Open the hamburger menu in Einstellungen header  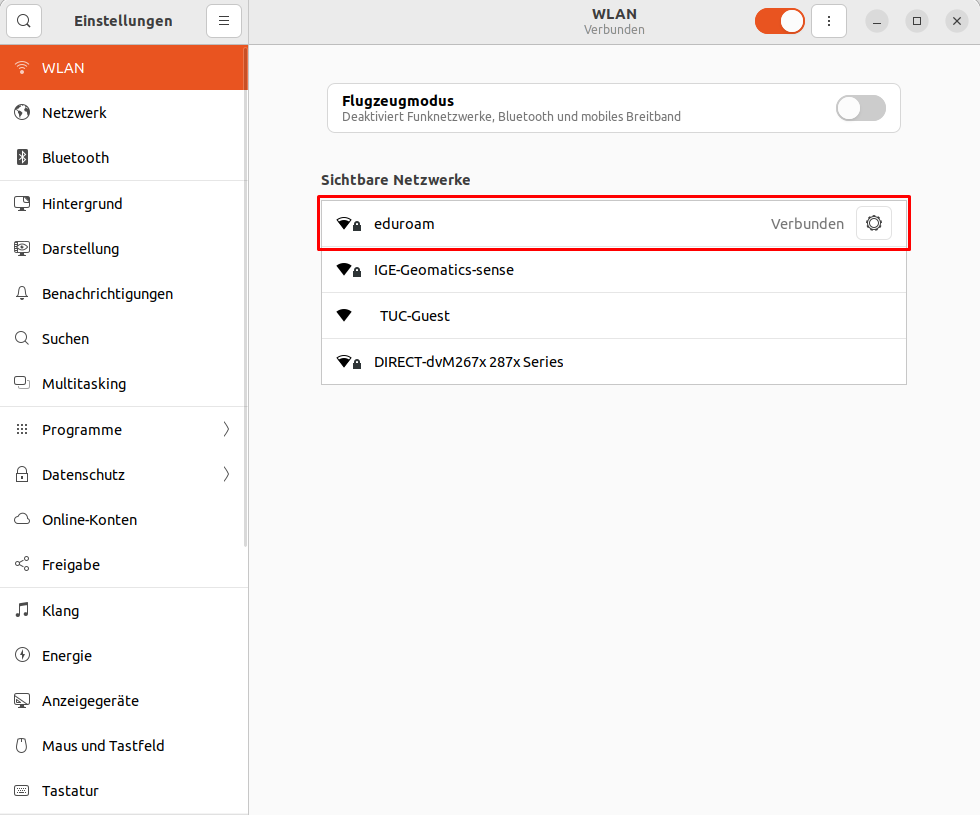[x=224, y=21]
